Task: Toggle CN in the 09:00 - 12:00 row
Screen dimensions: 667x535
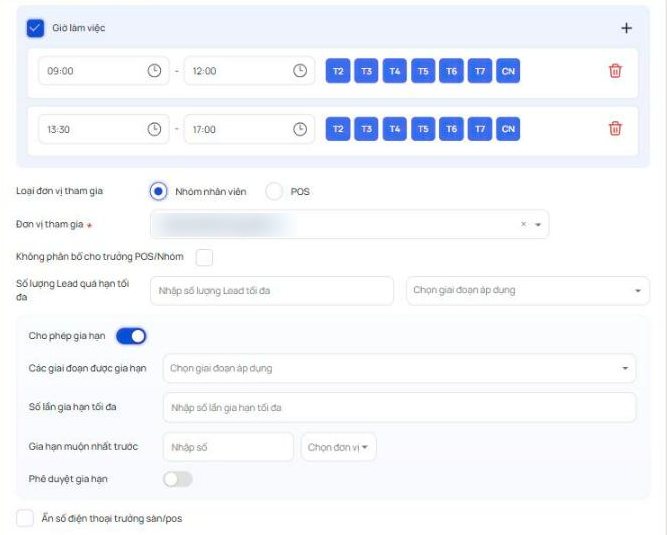Action: [x=508, y=71]
